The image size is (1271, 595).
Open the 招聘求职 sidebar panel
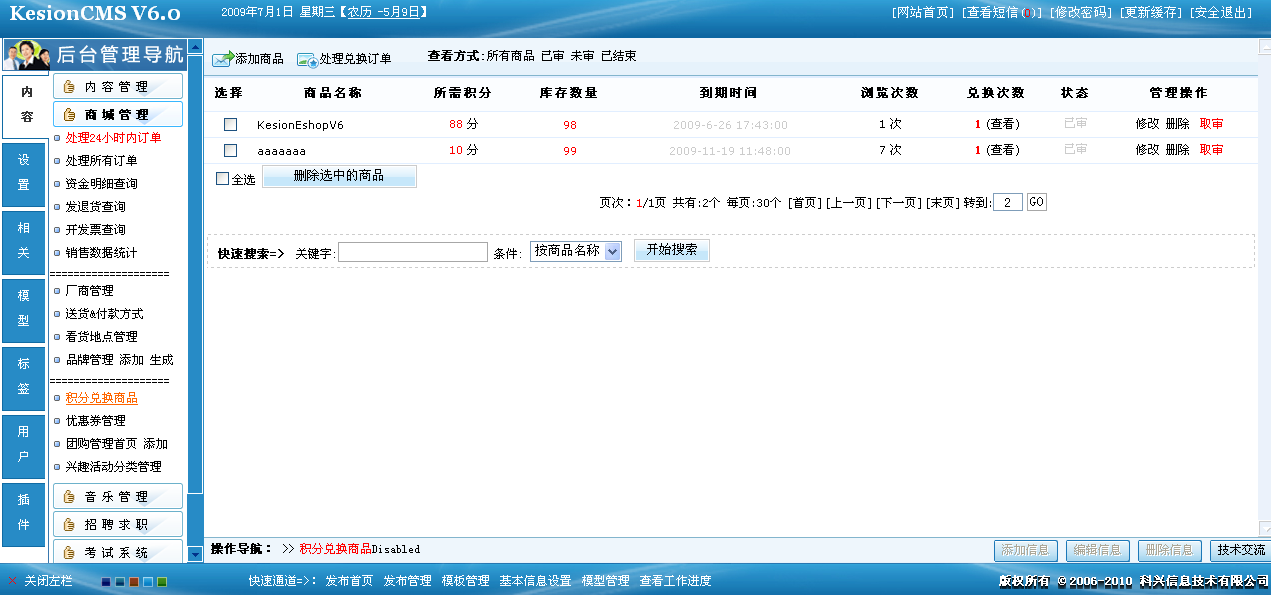(x=117, y=523)
